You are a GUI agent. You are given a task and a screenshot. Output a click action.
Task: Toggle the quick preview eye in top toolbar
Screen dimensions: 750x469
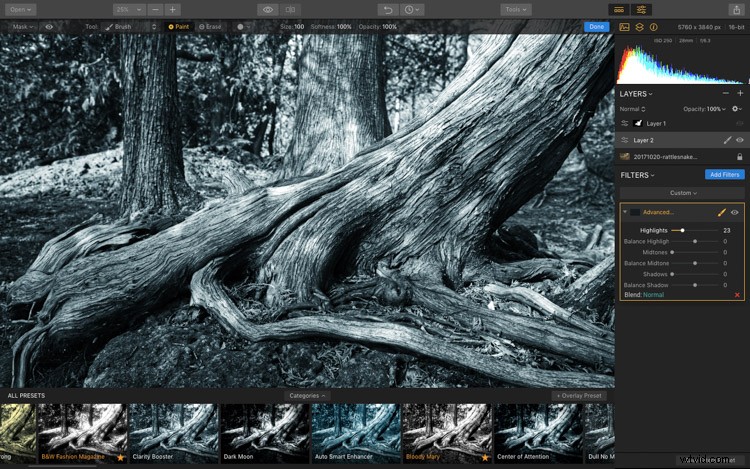point(268,10)
